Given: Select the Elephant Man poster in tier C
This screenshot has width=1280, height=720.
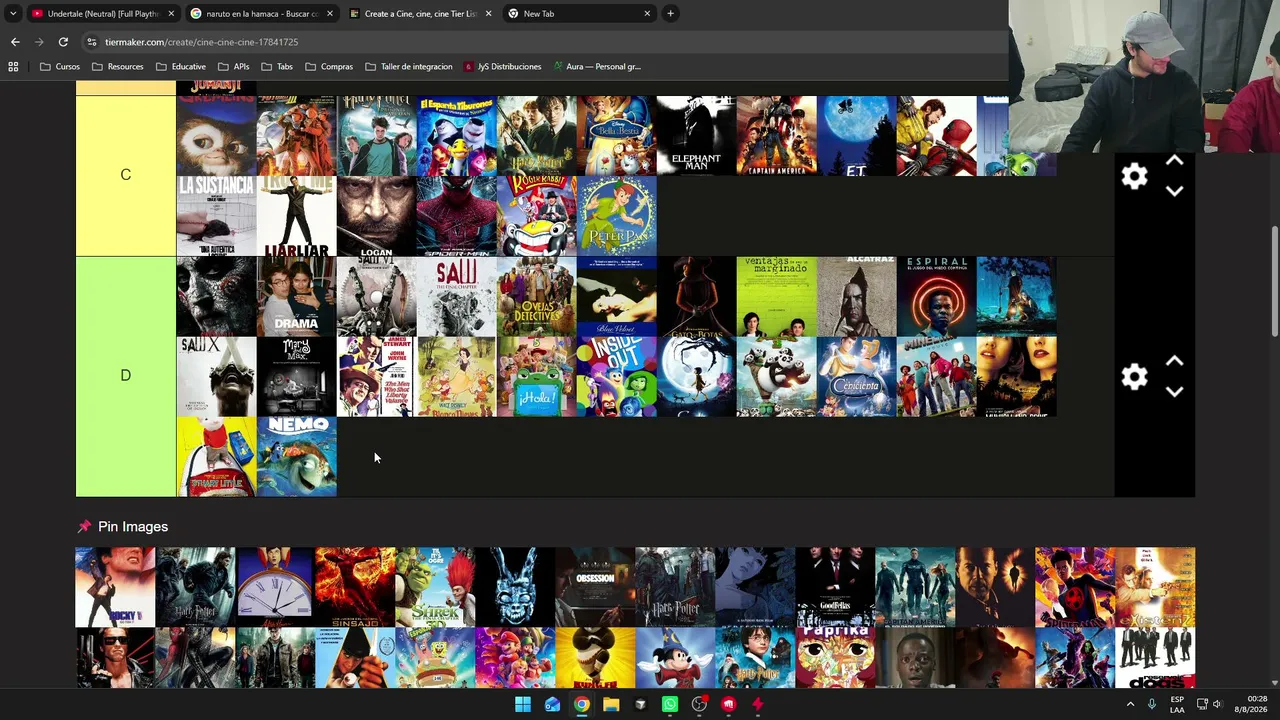Looking at the screenshot, I should 696,136.
